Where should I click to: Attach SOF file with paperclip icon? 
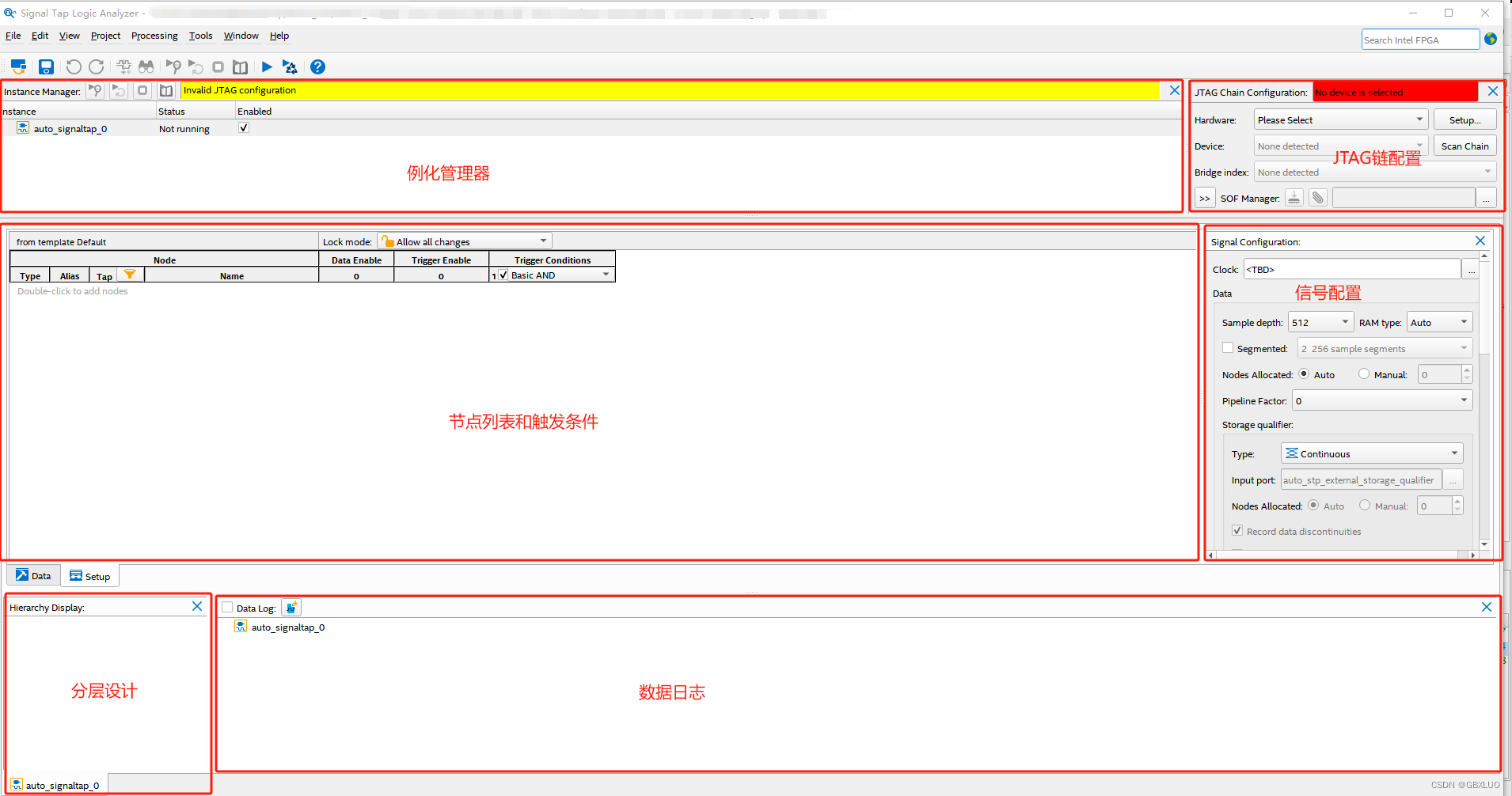(x=1317, y=197)
